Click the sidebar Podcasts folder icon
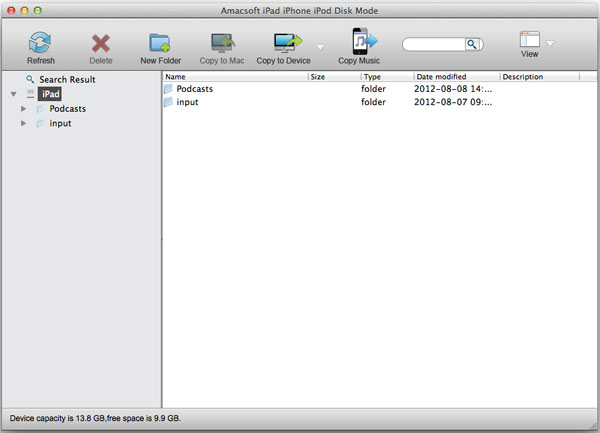The height and width of the screenshot is (433, 600). pyautogui.click(x=40, y=109)
